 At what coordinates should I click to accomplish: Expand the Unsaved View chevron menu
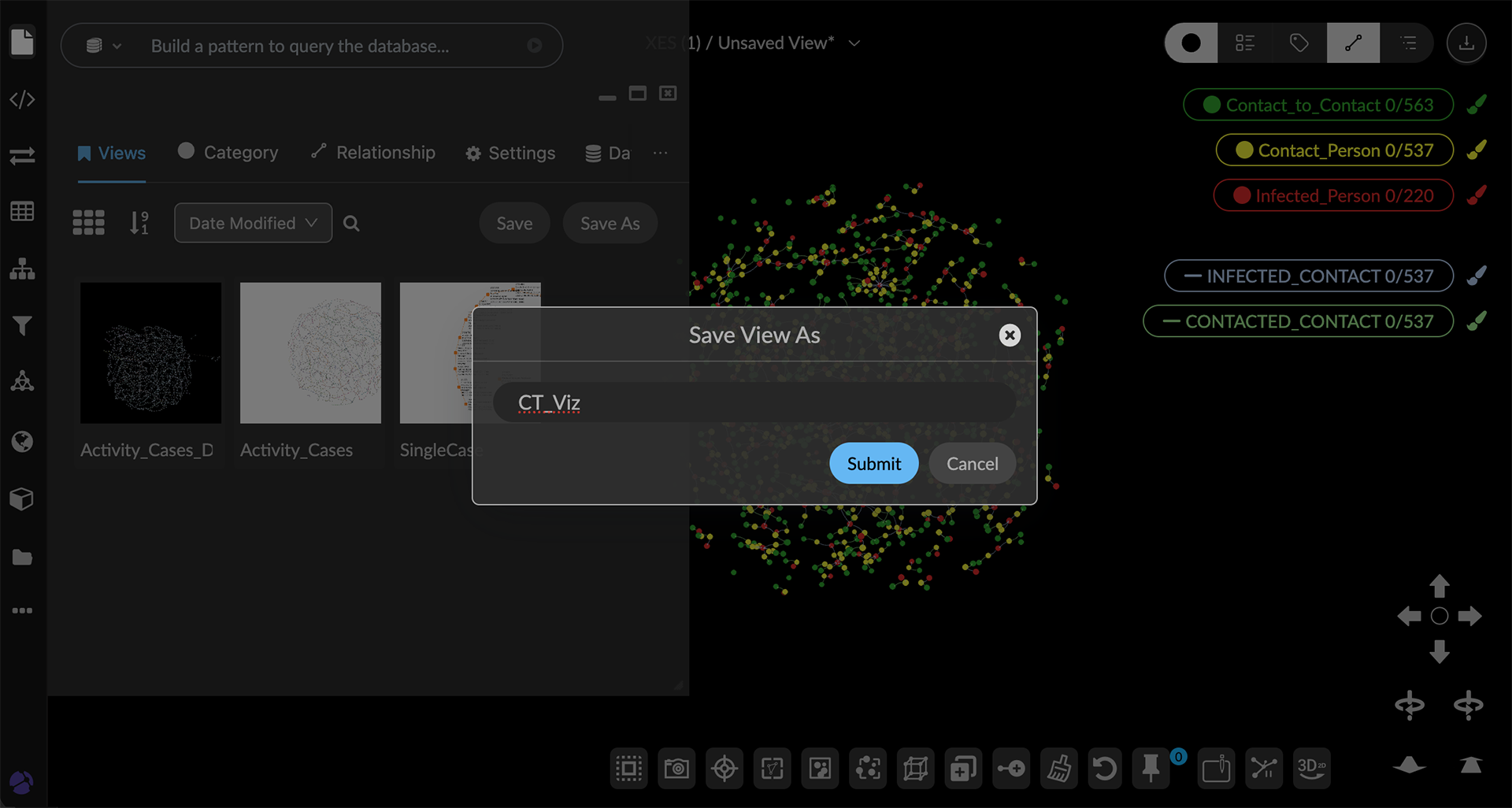854,43
